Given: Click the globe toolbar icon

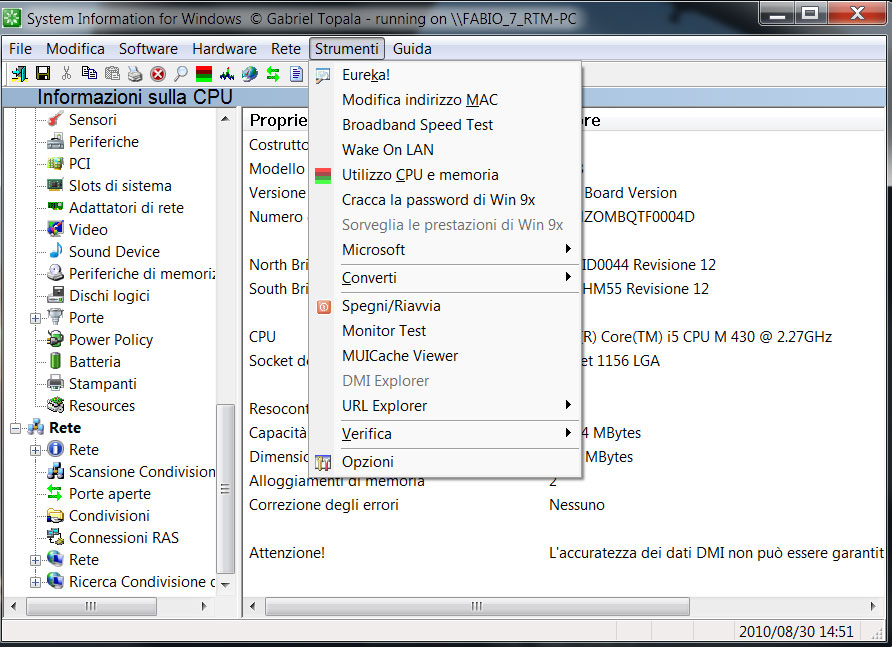Looking at the screenshot, I should tap(250, 73).
